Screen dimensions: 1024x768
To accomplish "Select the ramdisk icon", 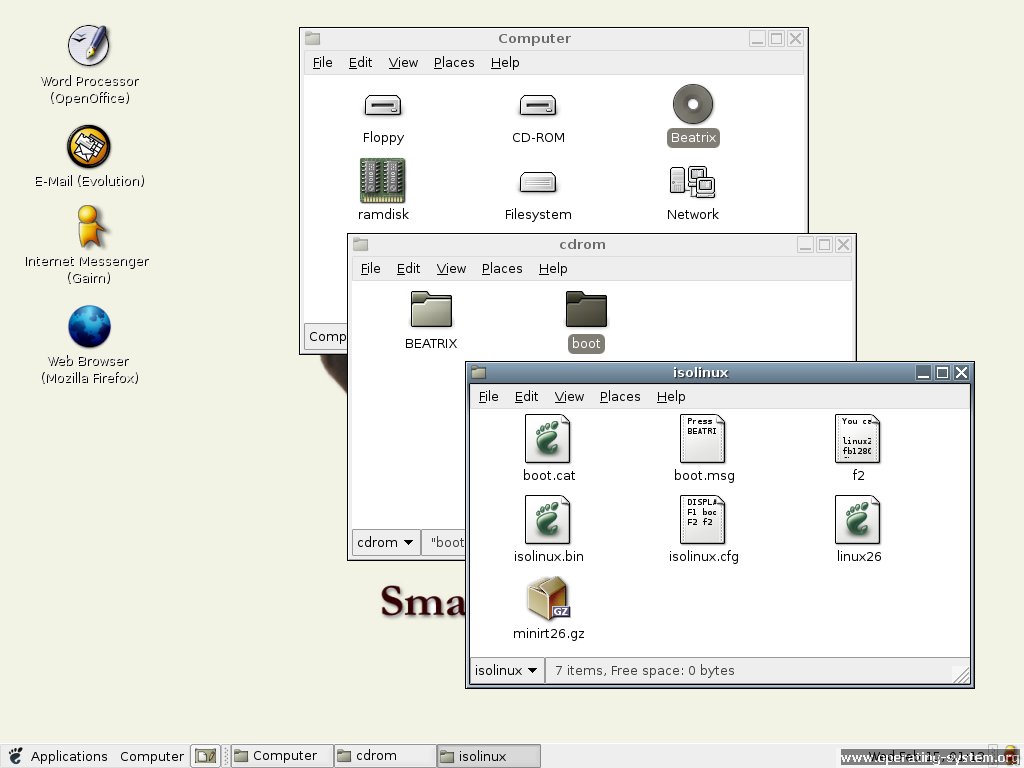I will (383, 180).
